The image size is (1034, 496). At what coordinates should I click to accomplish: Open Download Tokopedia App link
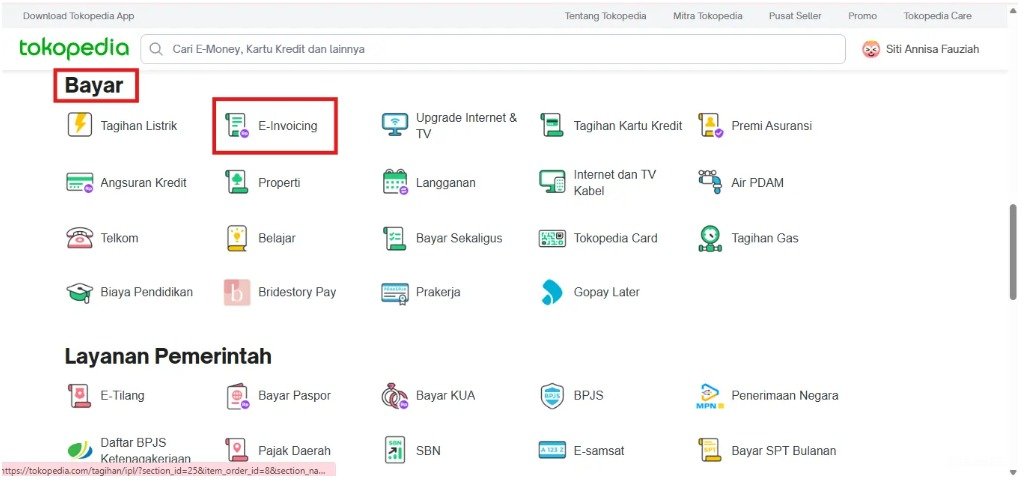point(78,16)
